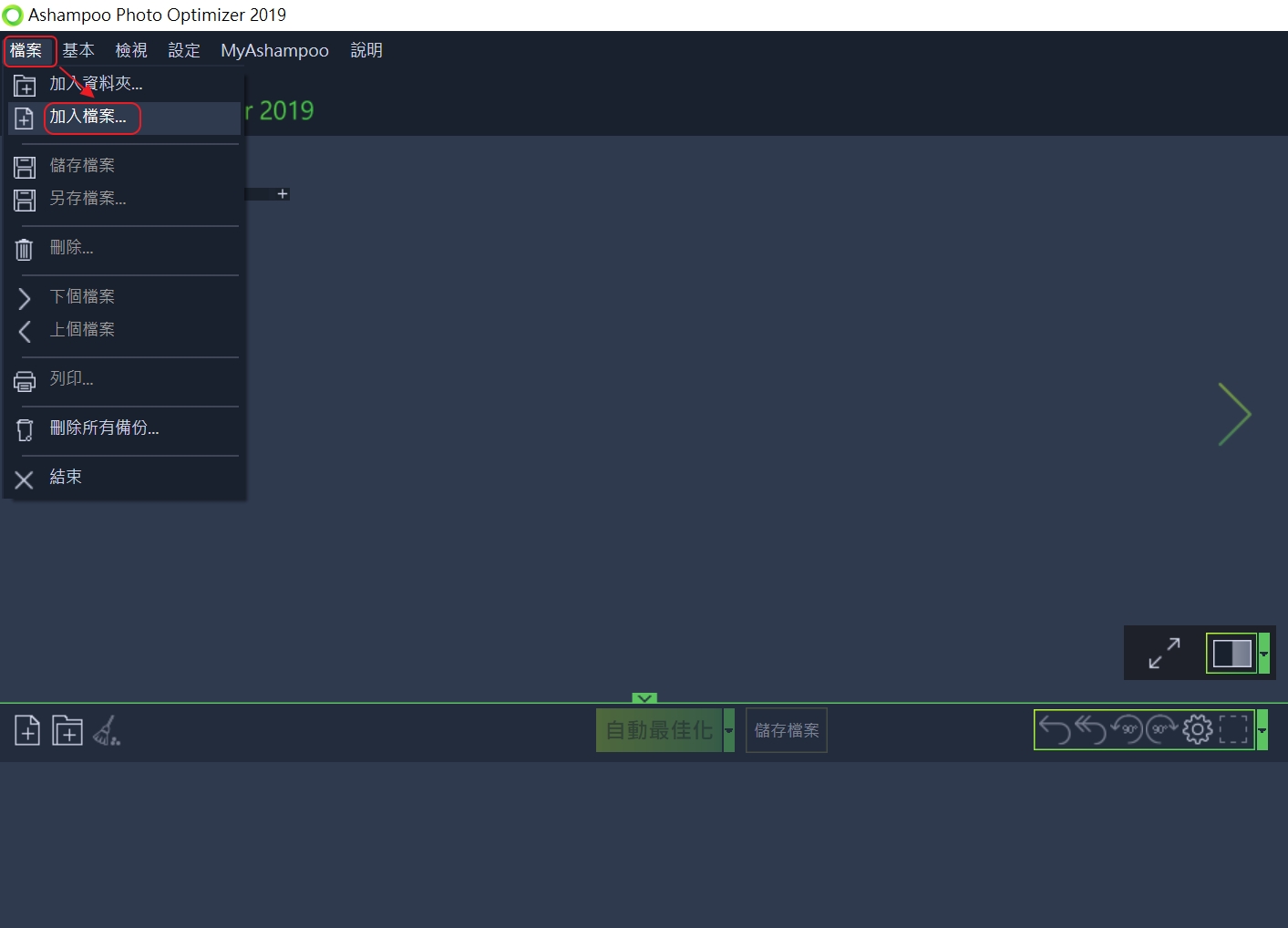
Task: Click the small plus tab button
Action: click(x=283, y=194)
